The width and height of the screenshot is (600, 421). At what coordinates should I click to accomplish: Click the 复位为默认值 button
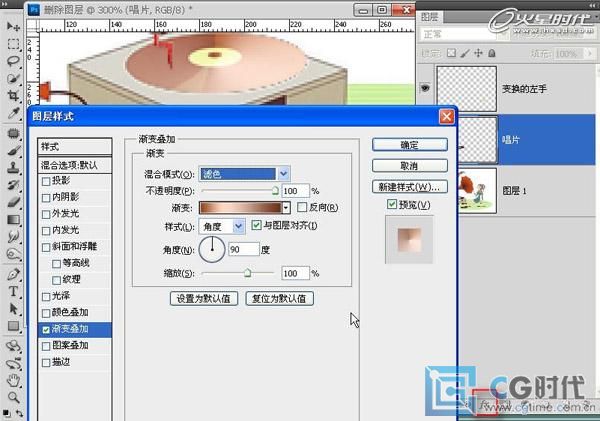pos(279,299)
